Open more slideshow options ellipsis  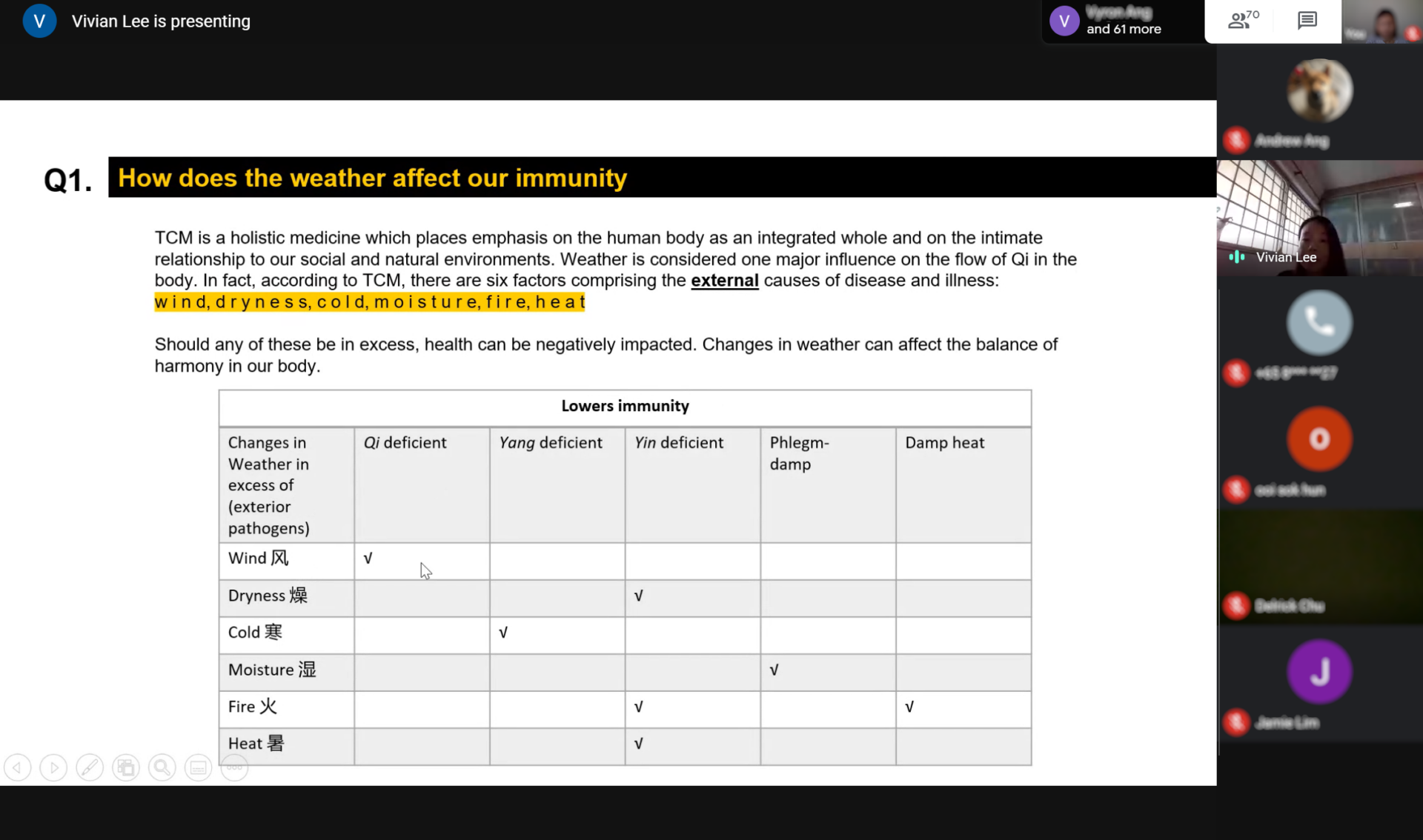tap(234, 767)
